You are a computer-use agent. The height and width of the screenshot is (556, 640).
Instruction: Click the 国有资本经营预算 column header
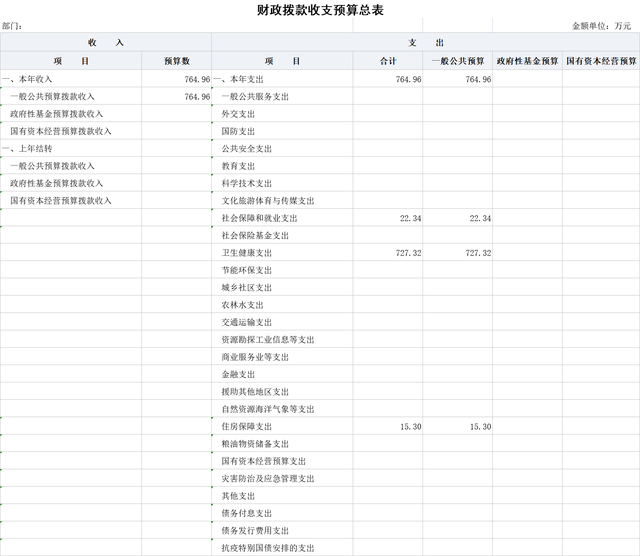(600, 61)
